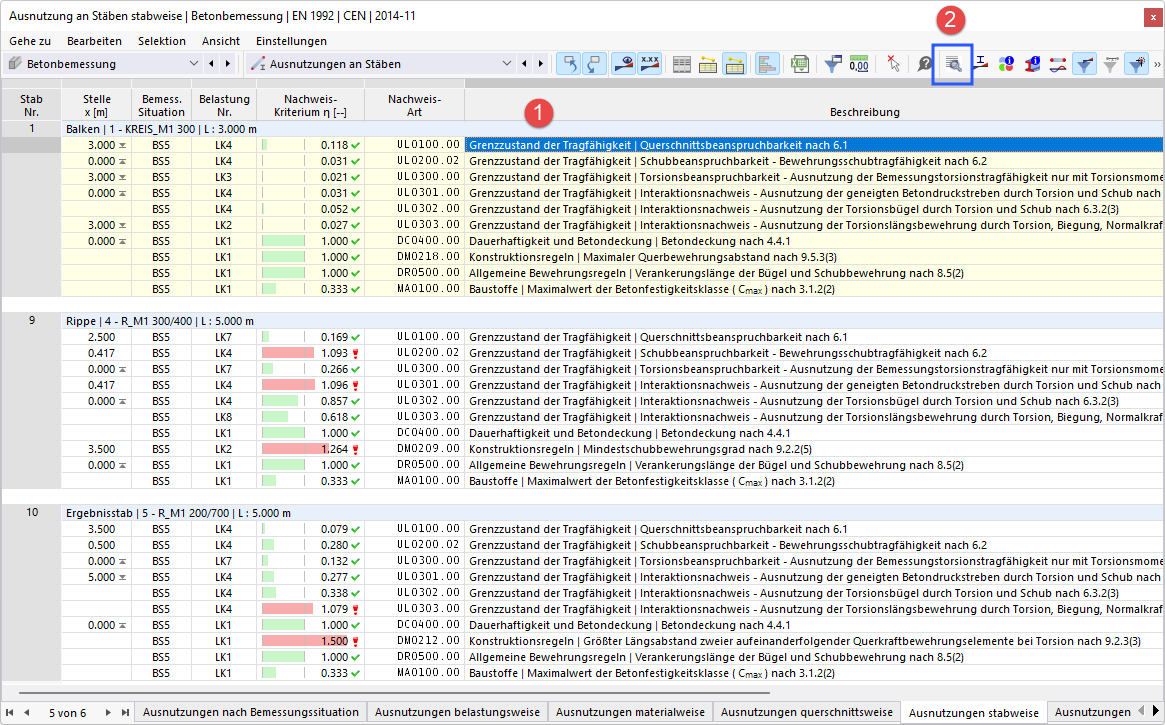Click the Nachweis-Art column header
The height and width of the screenshot is (725, 1165).
click(x=415, y=105)
